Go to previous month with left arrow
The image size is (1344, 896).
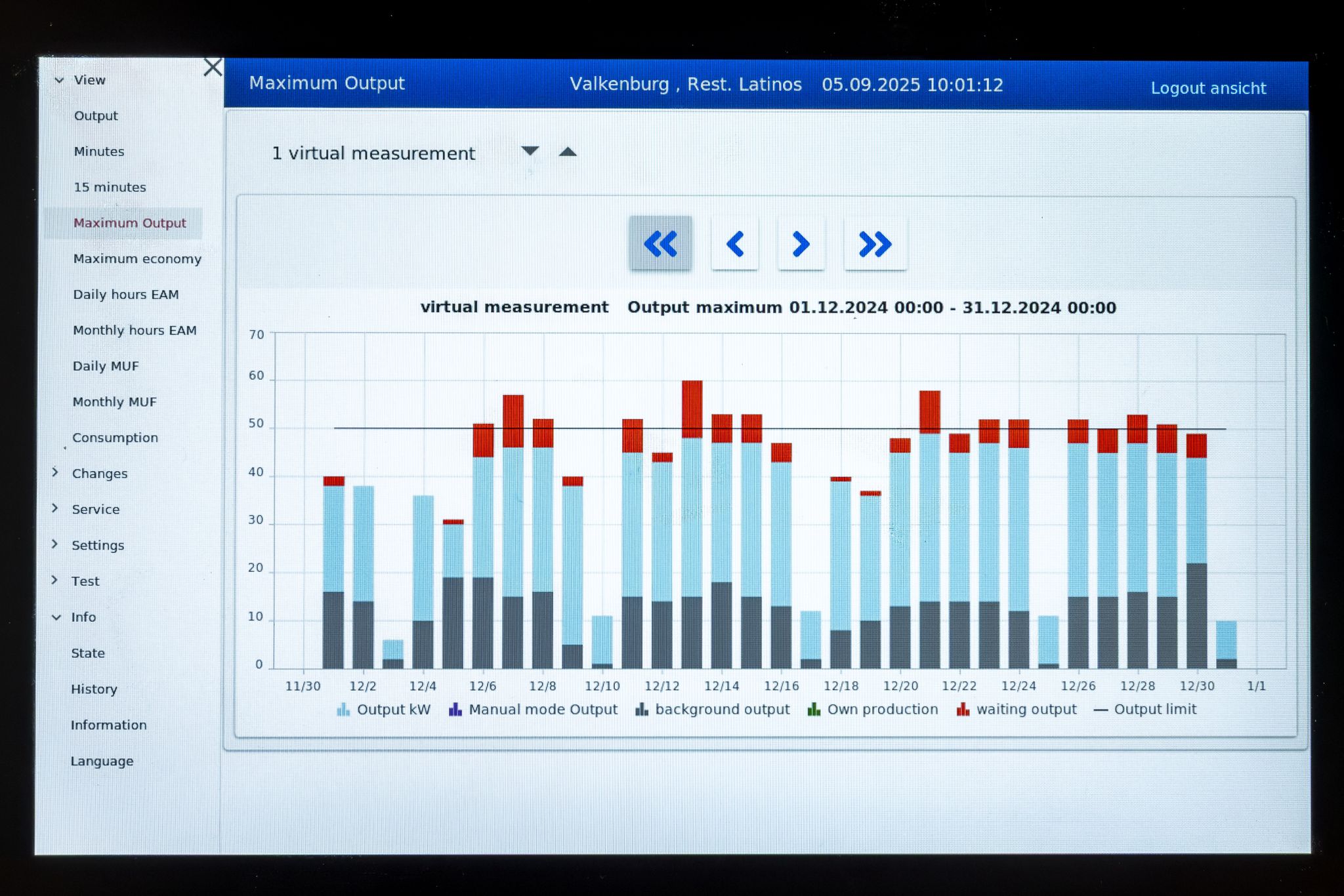tap(735, 244)
